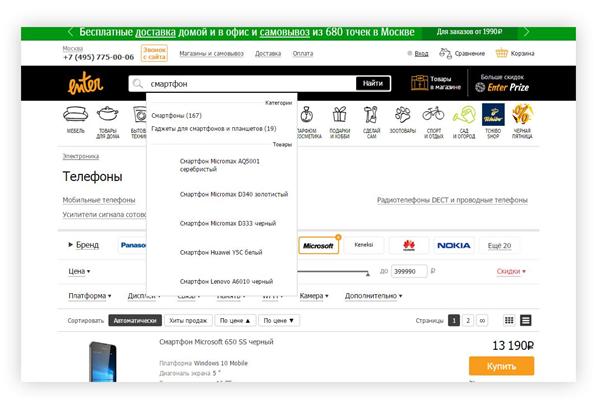The image size is (606, 409).
Task: Open the sport and leisure bicycle icon
Action: (x=433, y=114)
